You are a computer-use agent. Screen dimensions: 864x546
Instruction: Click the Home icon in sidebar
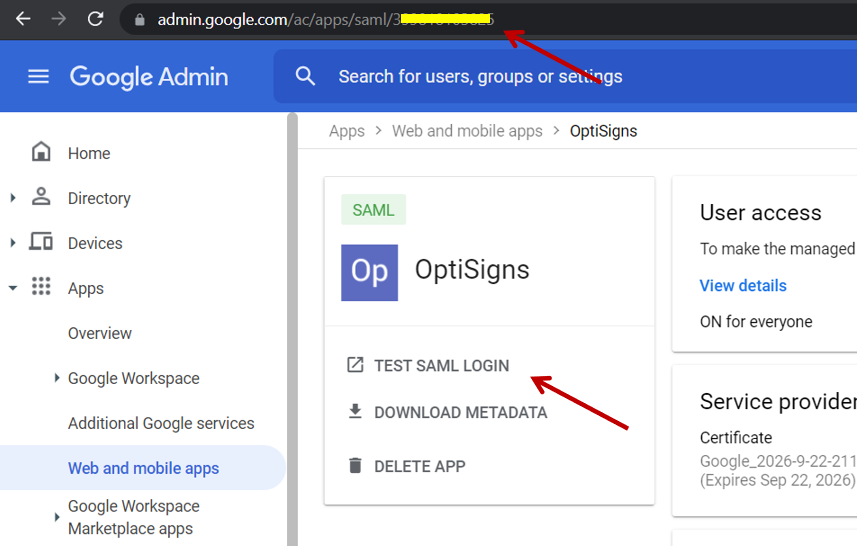click(41, 152)
